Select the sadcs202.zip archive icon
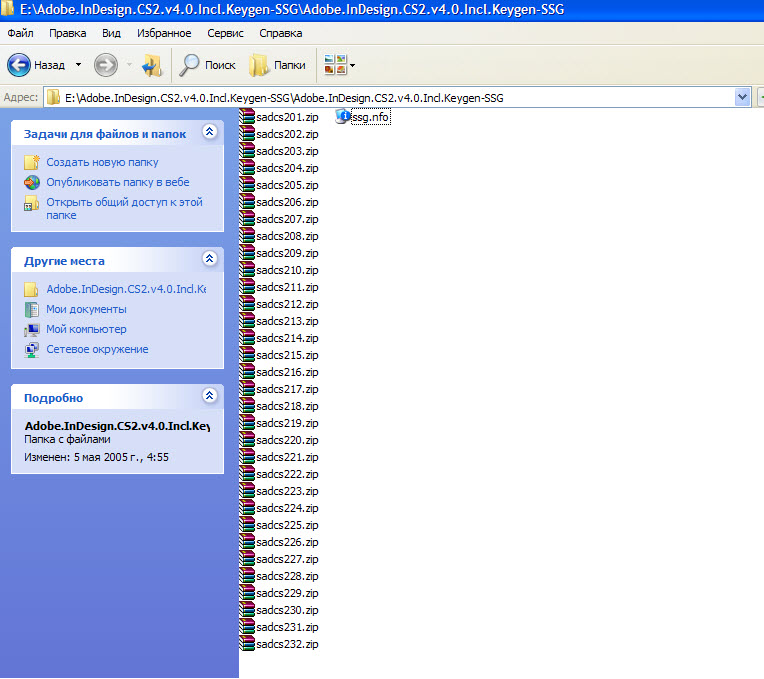Viewport: 764px width, 679px height. (247, 134)
